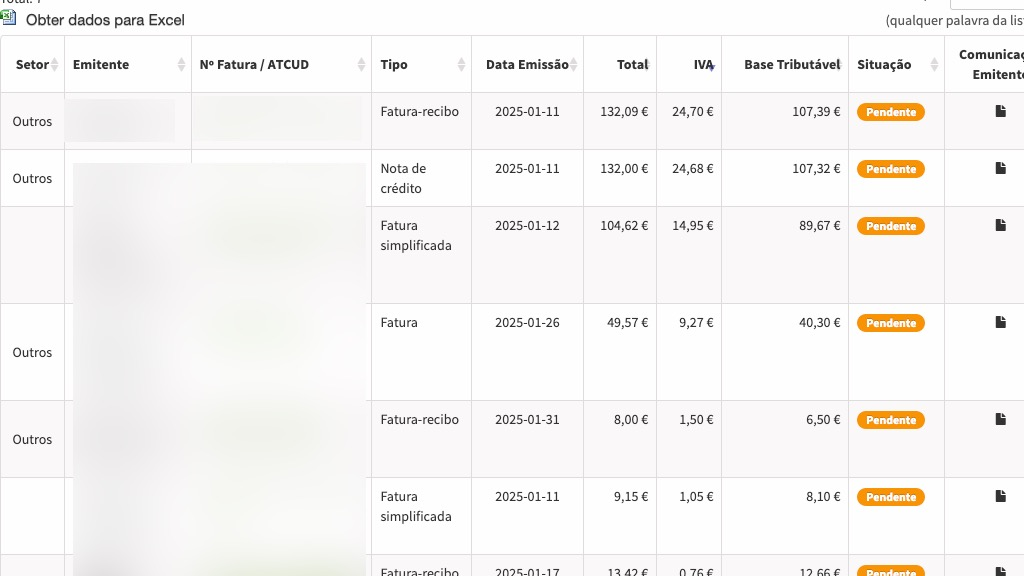This screenshot has height=576, width=1024.
Task: Sort by Nº Fatura / ATCUD column
Action: tap(254, 65)
